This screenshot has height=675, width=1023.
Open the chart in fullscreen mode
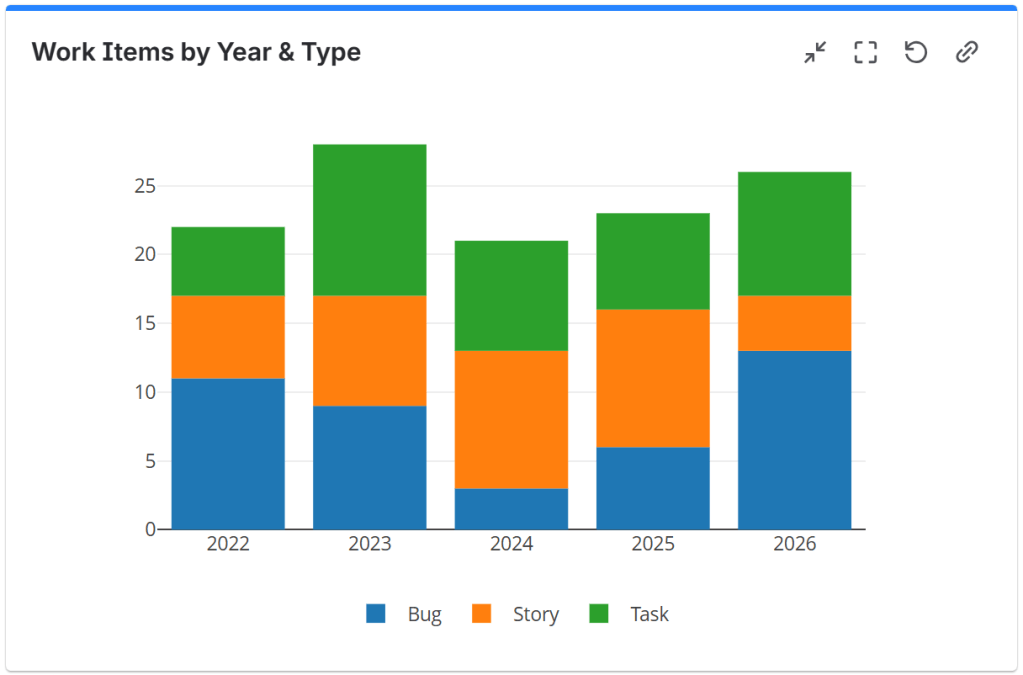click(865, 52)
